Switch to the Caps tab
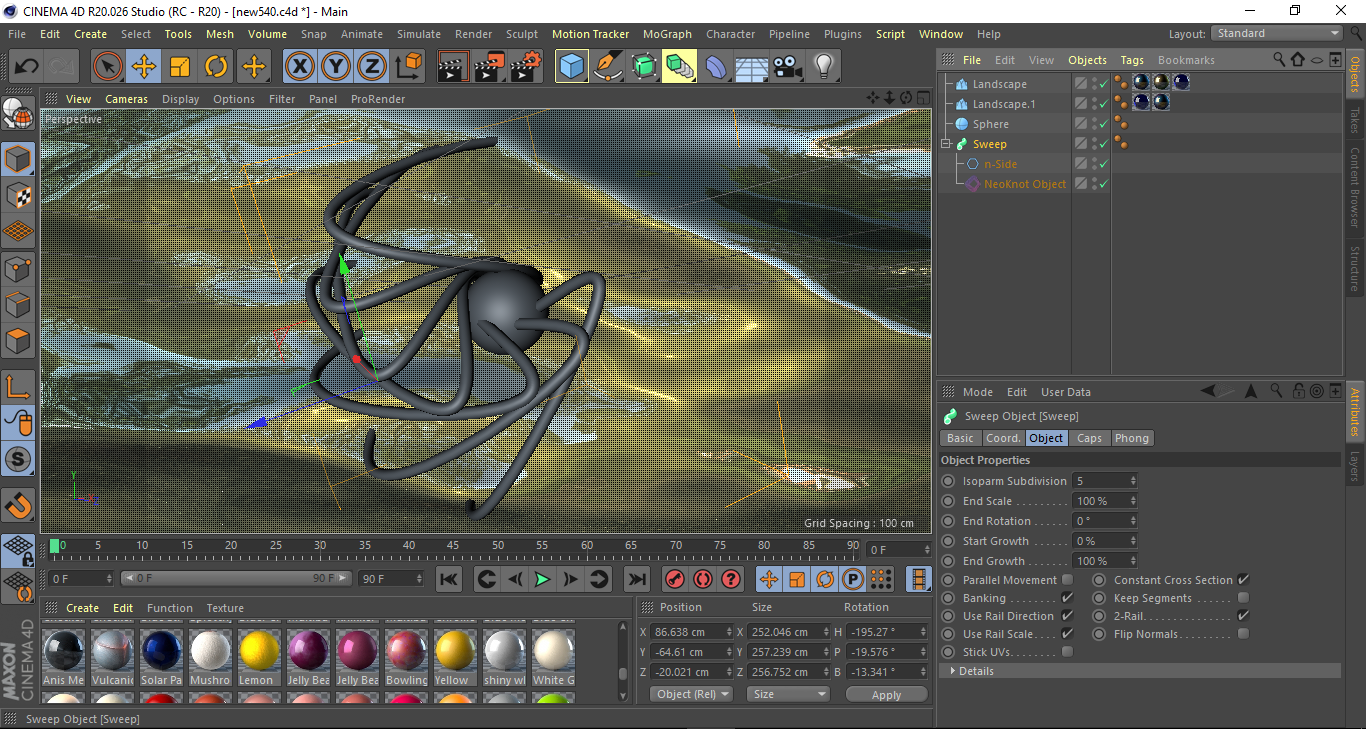Screen dimensions: 1366x729 pos(1089,438)
